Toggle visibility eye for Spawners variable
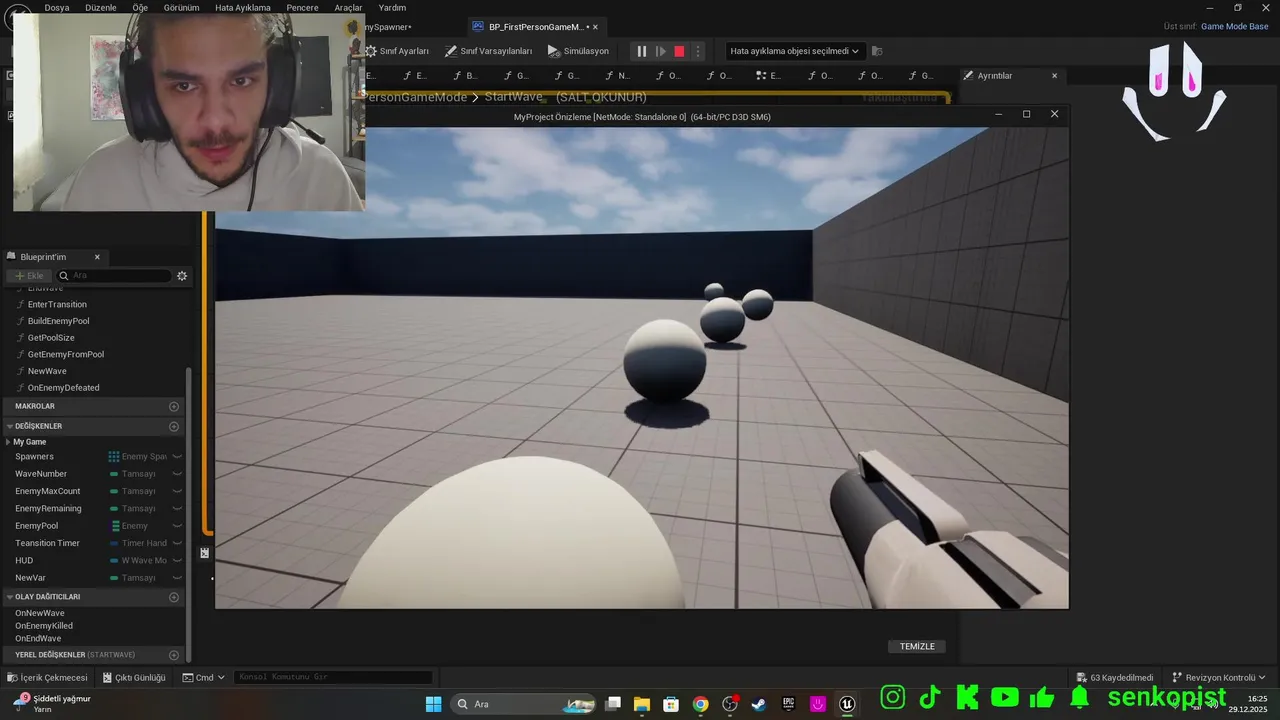Screen dimensions: 1280x720 [177, 457]
